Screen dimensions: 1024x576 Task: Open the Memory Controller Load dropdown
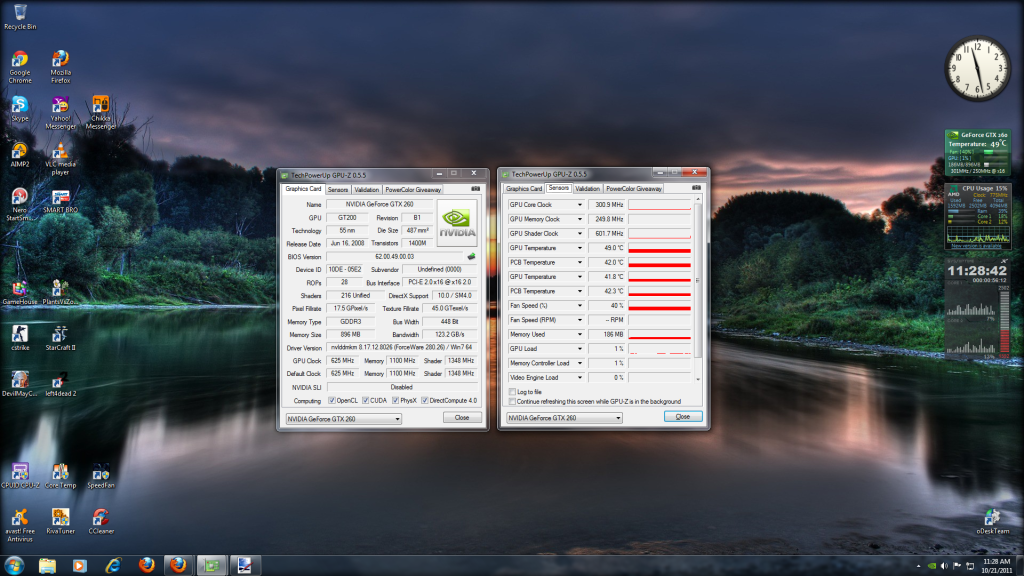579,362
